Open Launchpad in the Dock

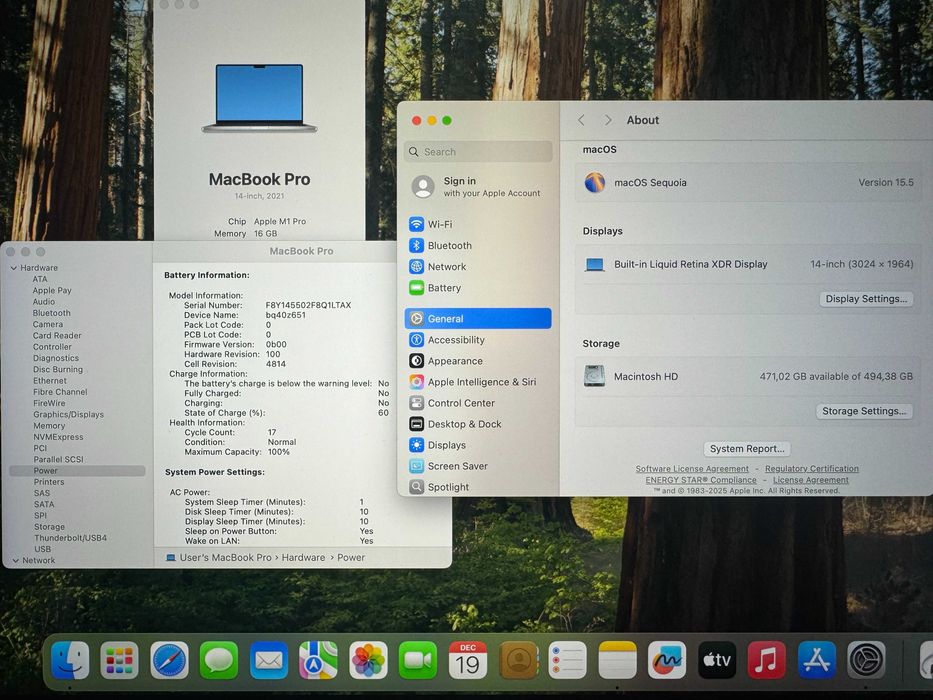(x=120, y=660)
